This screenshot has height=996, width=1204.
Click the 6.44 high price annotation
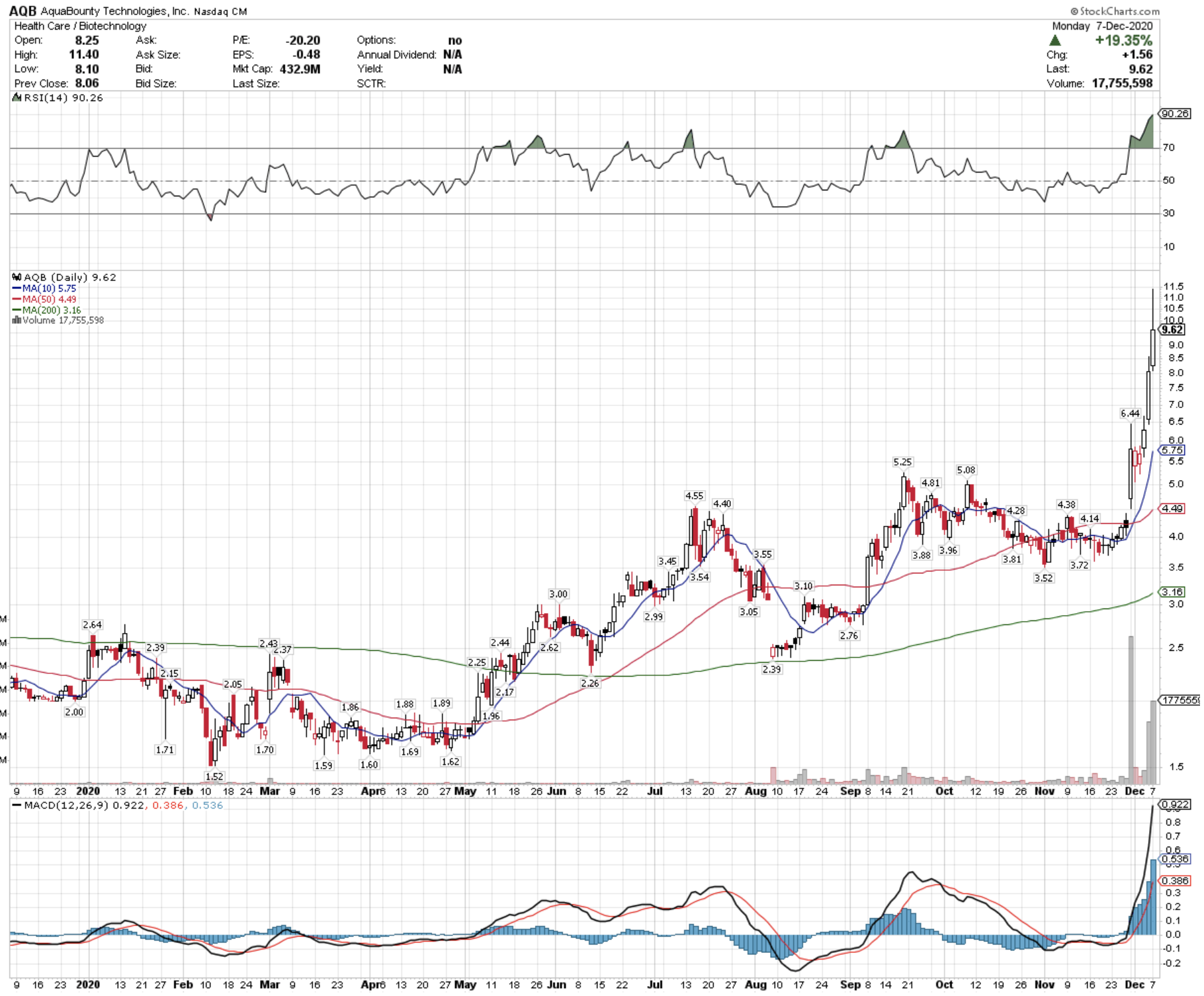pos(1131,414)
